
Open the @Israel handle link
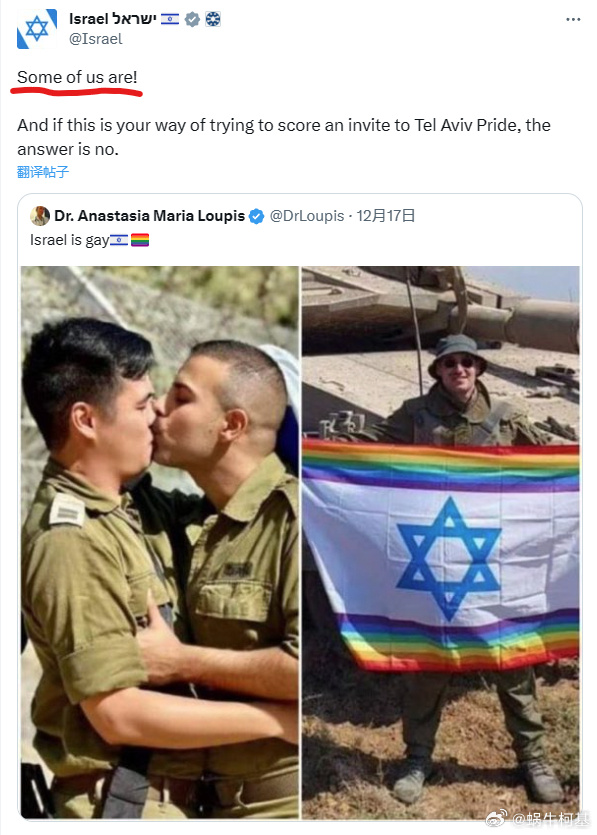pos(95,39)
